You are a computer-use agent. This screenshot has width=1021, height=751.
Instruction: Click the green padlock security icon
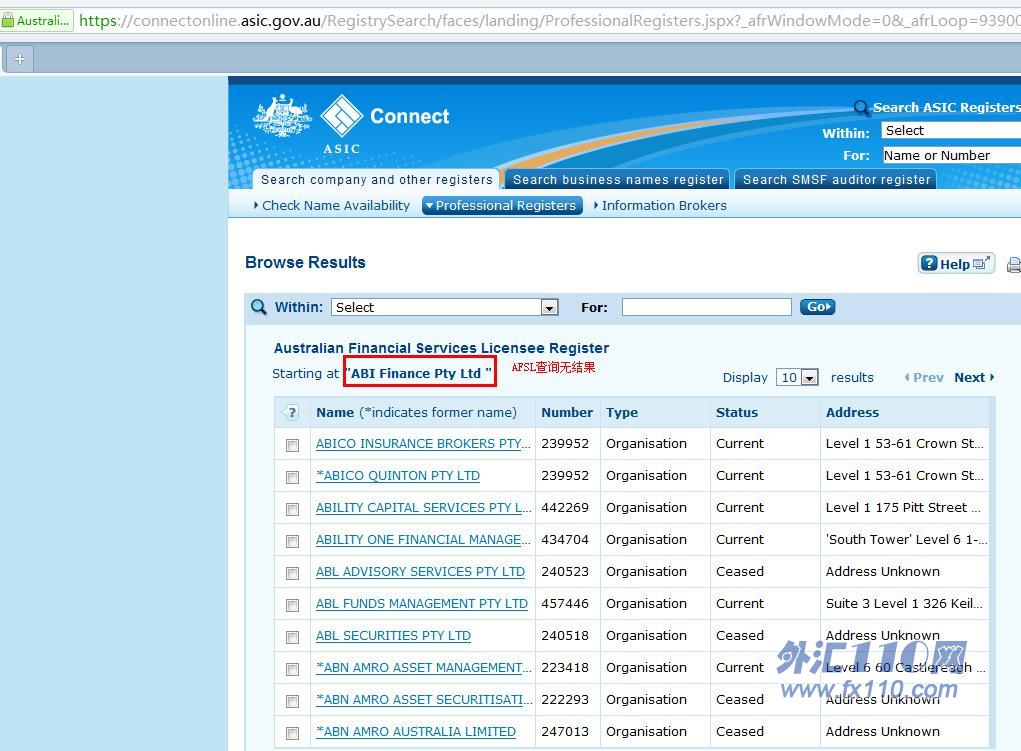[x=8, y=20]
